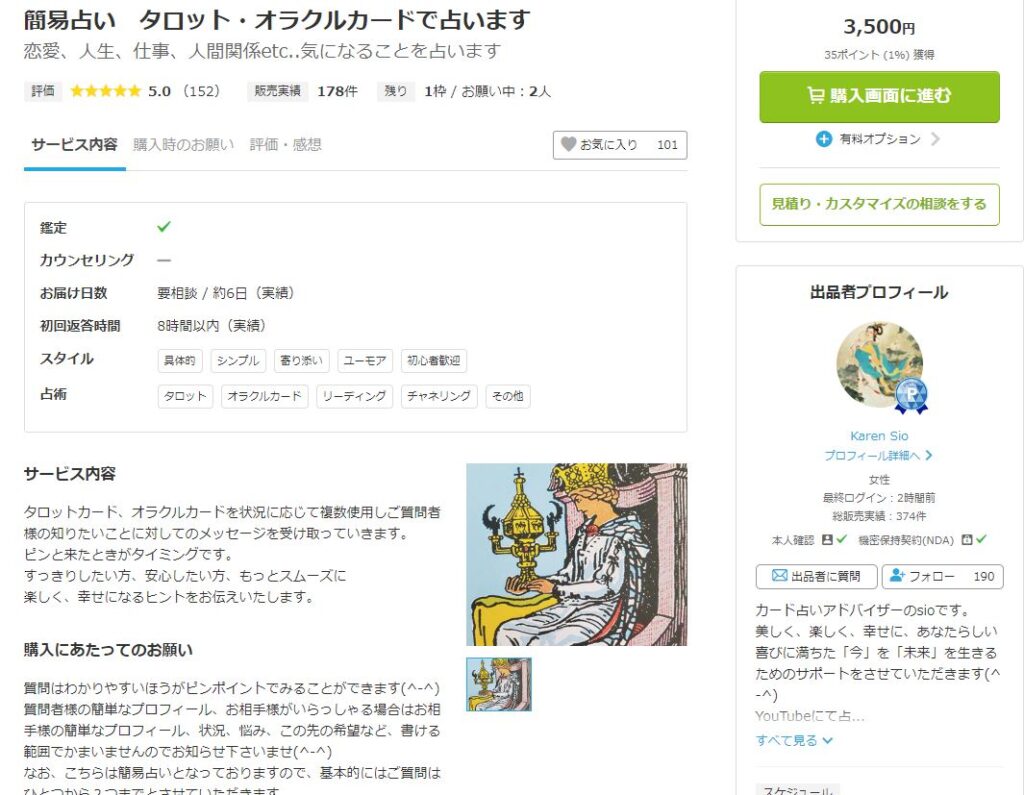Click the blue plus icon beside 有料オプション
This screenshot has width=1024, height=795.
(824, 139)
